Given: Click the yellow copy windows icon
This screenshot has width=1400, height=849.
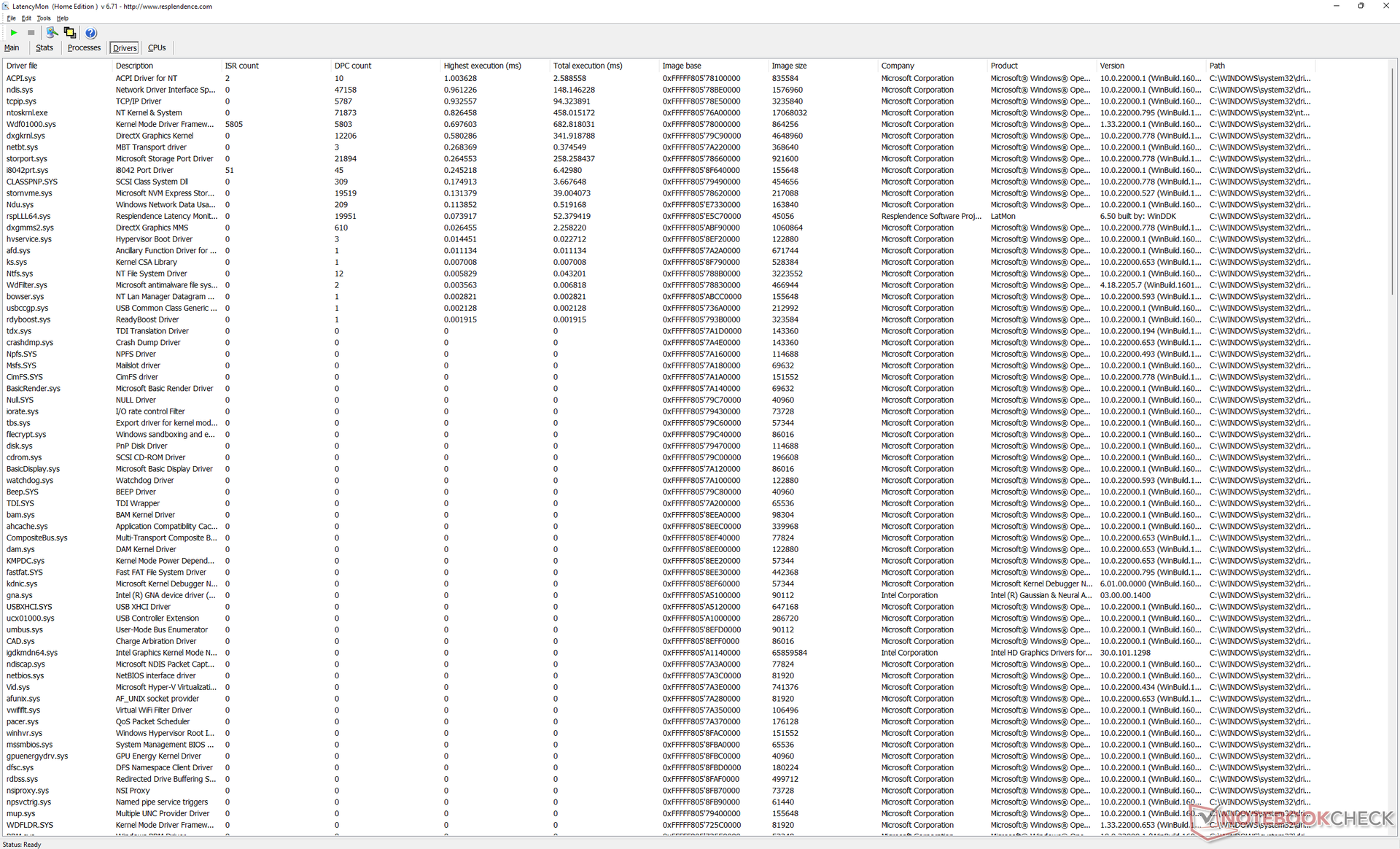Looking at the screenshot, I should point(70,33).
